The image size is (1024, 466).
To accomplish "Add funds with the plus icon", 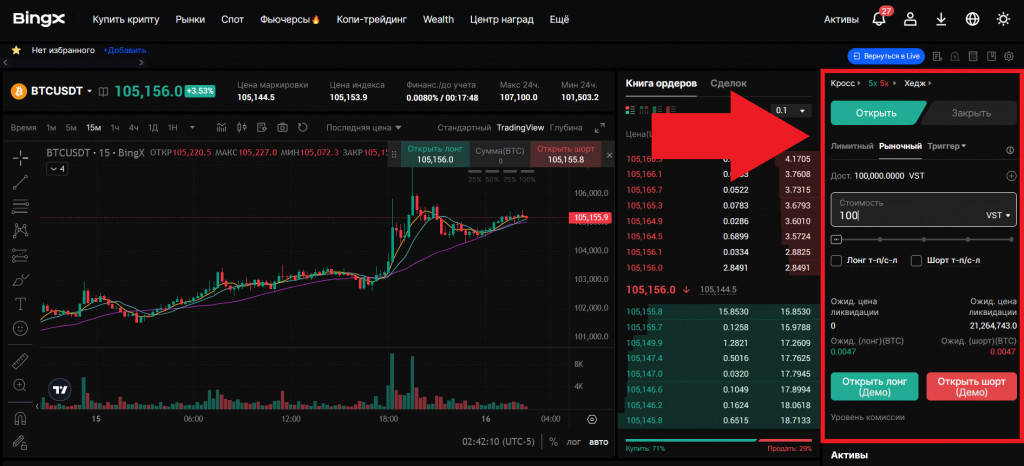I will 1011,176.
